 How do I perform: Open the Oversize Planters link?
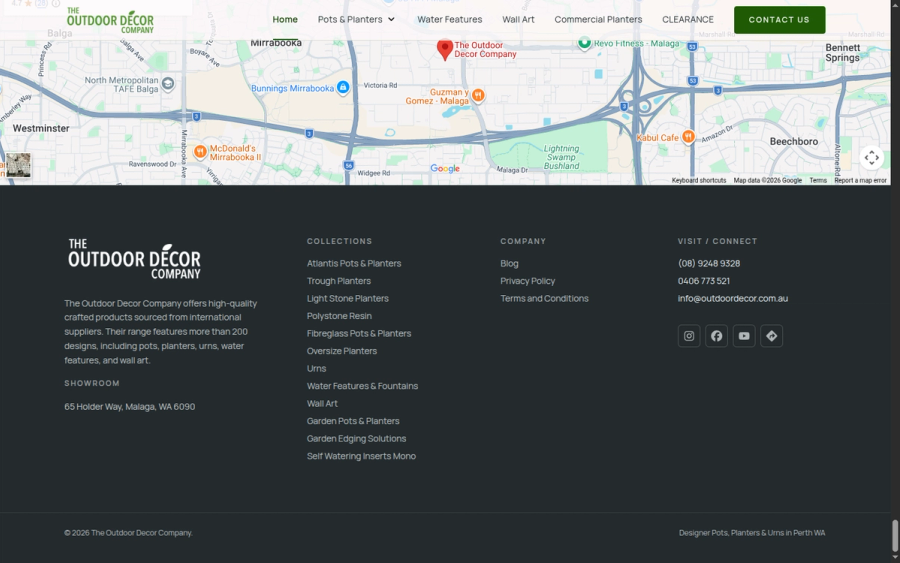(342, 351)
